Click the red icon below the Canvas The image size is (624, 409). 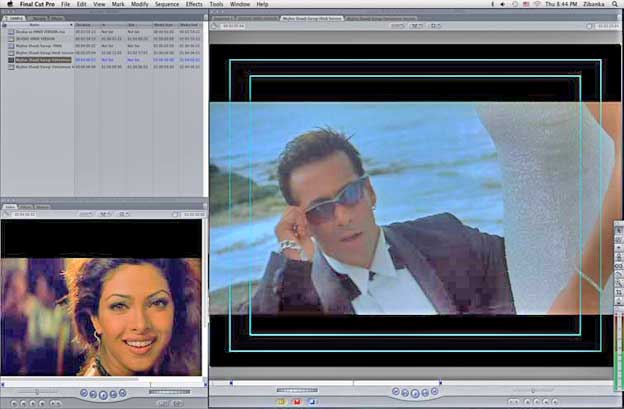(297, 402)
